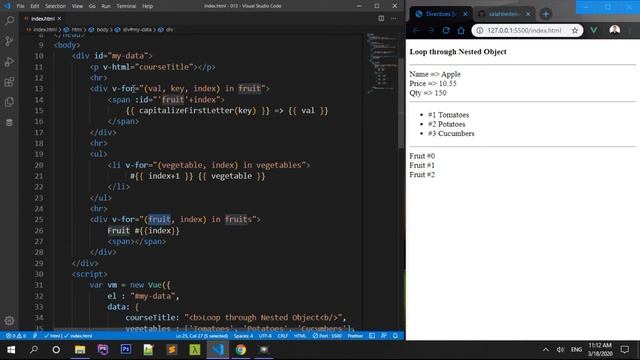Click errors and warnings status item
The height and width of the screenshot is (360, 640).
pyautogui.click(x=16, y=336)
